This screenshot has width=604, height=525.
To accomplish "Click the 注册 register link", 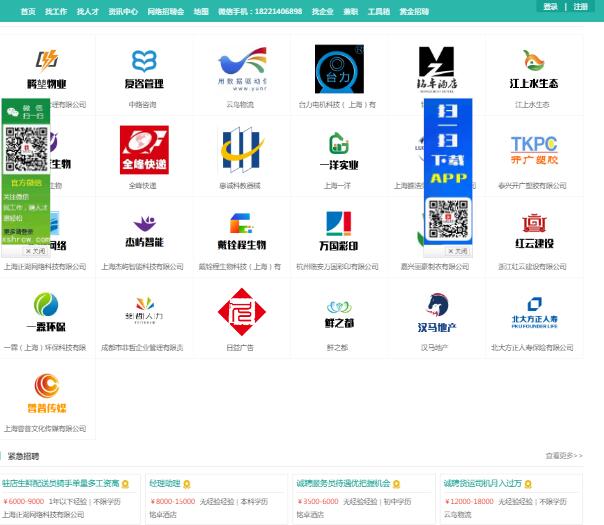I will [x=581, y=7].
